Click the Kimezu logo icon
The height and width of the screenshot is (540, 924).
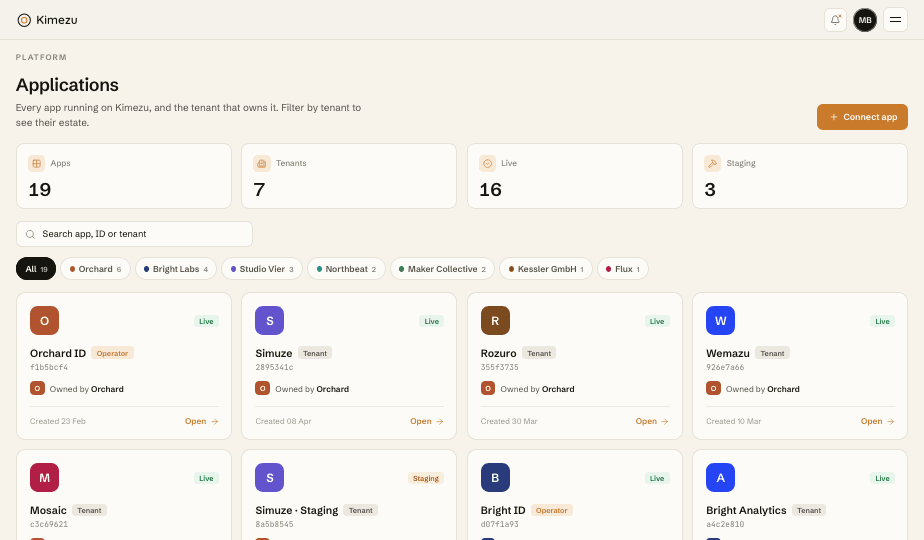tap(24, 20)
